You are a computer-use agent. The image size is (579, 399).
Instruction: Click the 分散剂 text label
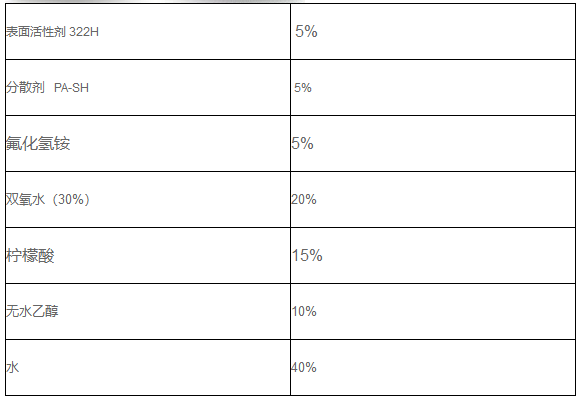[x=25, y=87]
